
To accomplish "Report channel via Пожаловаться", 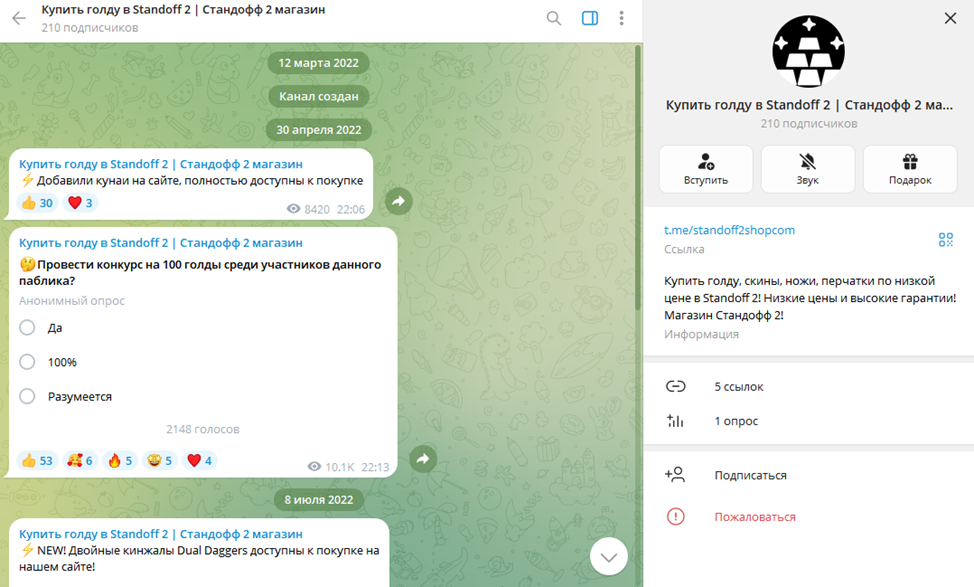I will [808, 517].
